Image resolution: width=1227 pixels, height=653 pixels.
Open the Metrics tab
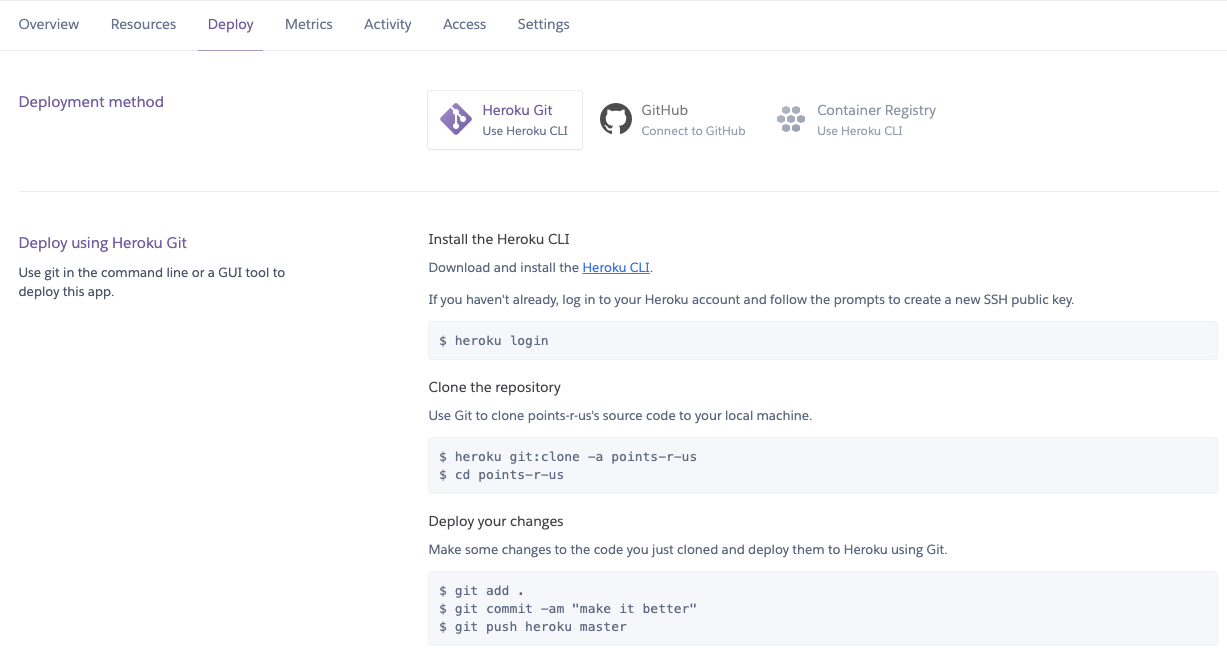point(308,24)
